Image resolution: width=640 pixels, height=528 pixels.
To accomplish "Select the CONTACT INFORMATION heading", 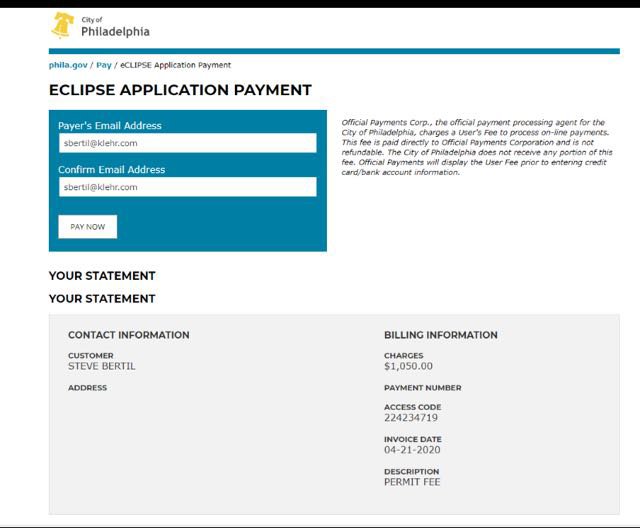I will 128,335.
